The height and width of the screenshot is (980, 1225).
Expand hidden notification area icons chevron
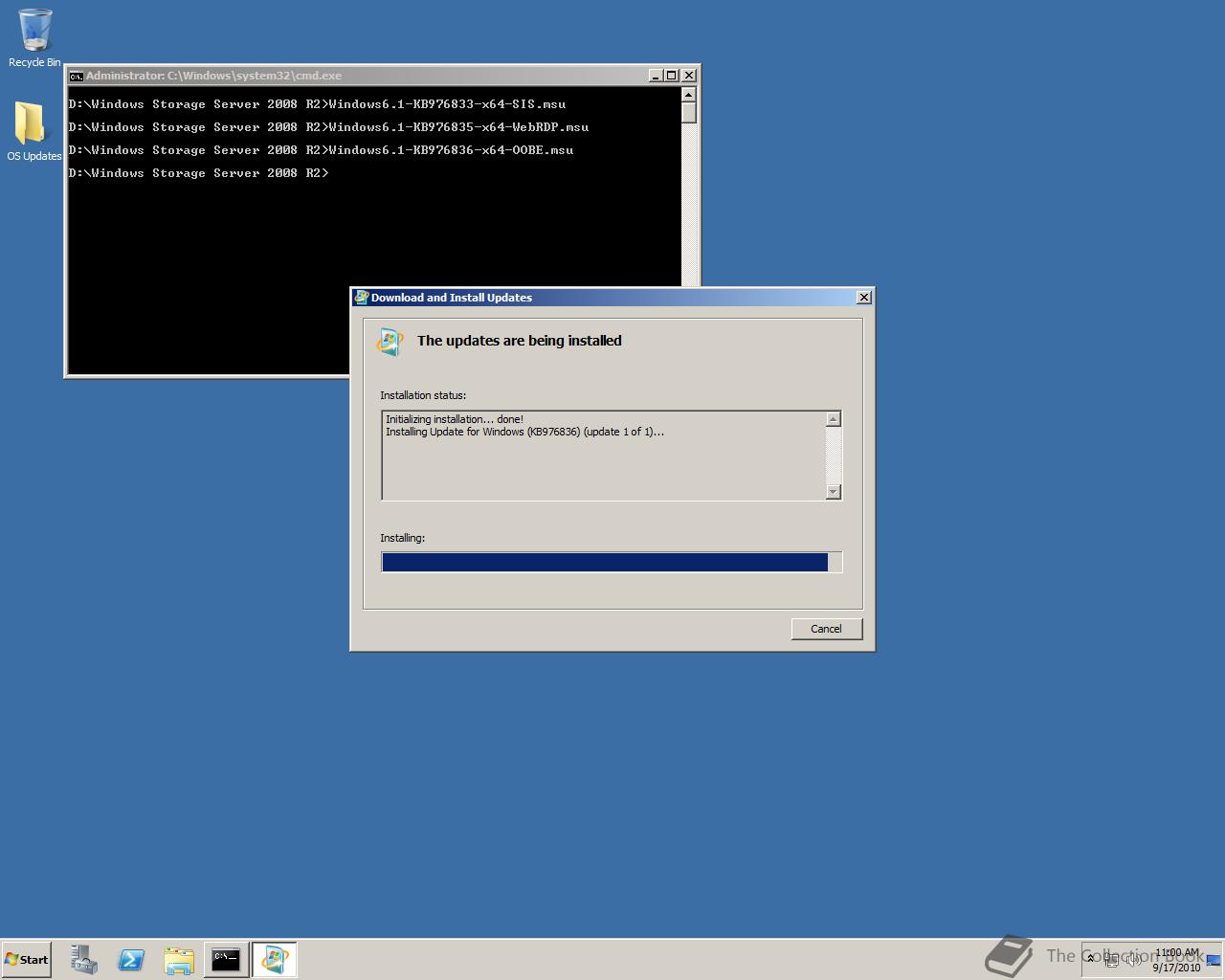(1090, 959)
